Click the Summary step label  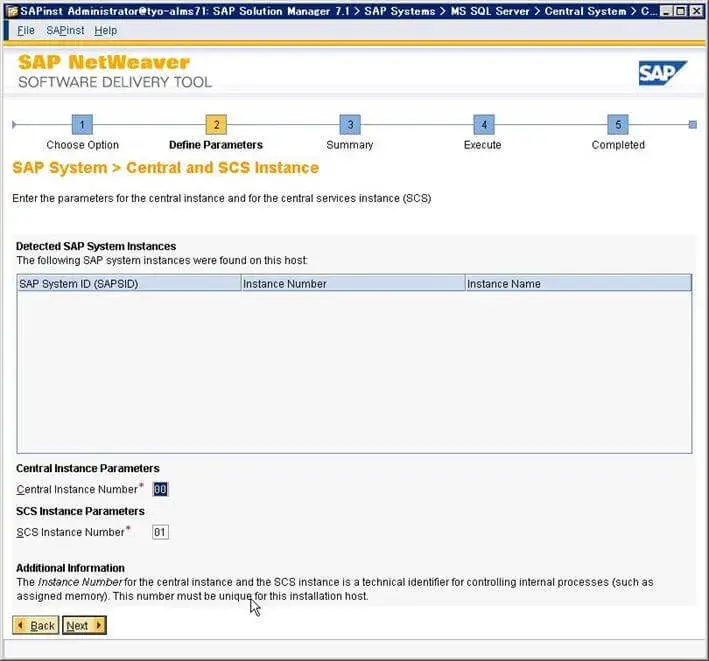(350, 145)
